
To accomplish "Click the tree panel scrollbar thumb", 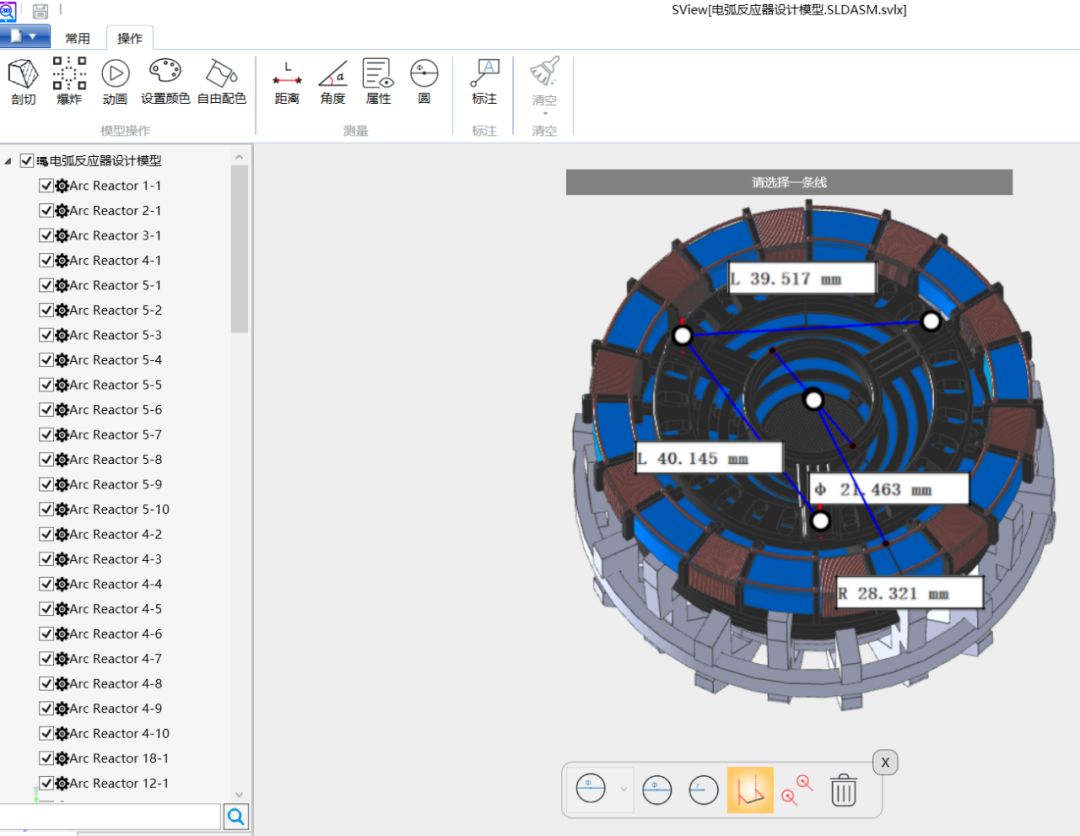I will point(239,249).
